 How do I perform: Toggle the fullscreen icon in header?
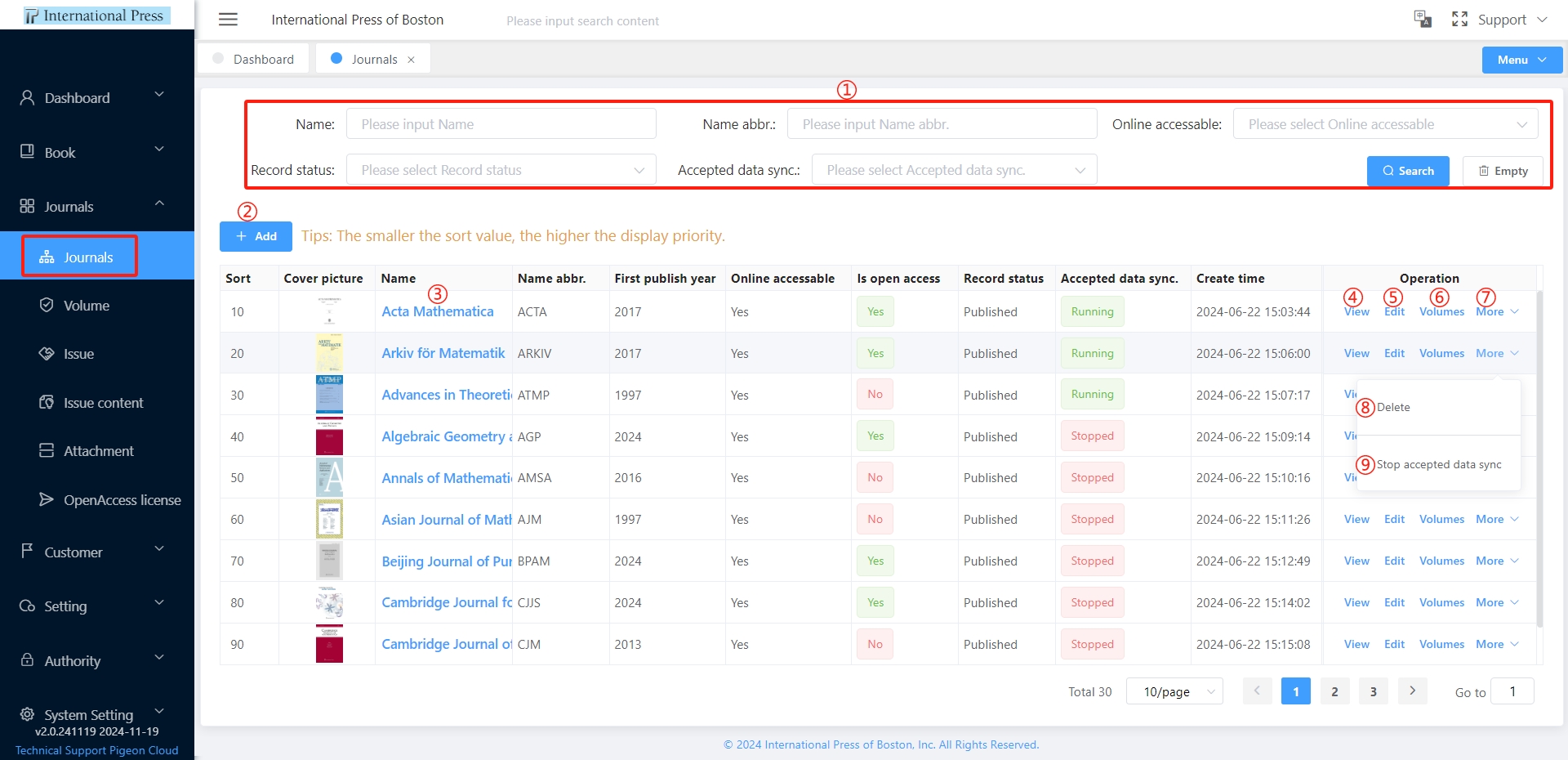coord(1459,19)
